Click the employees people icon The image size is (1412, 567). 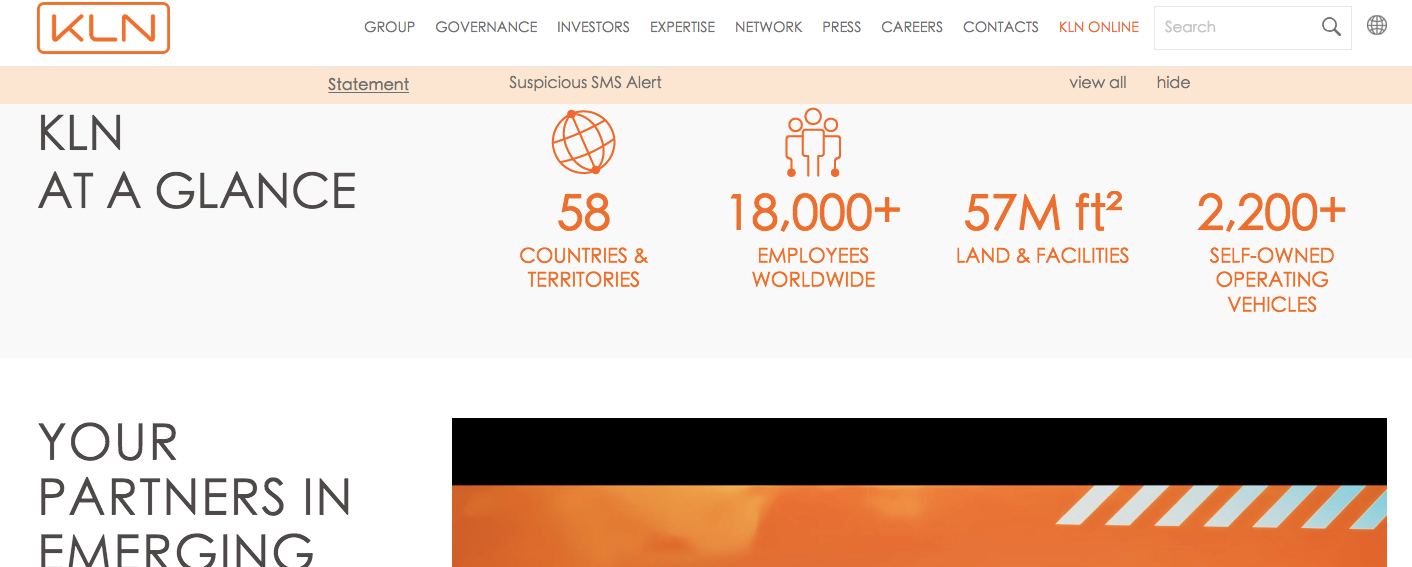(x=813, y=142)
